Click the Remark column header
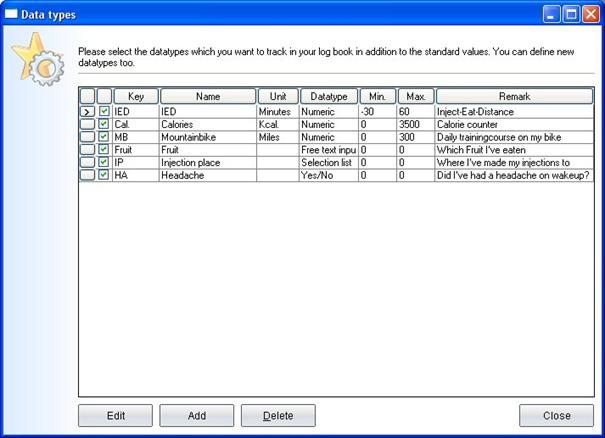 (x=514, y=97)
